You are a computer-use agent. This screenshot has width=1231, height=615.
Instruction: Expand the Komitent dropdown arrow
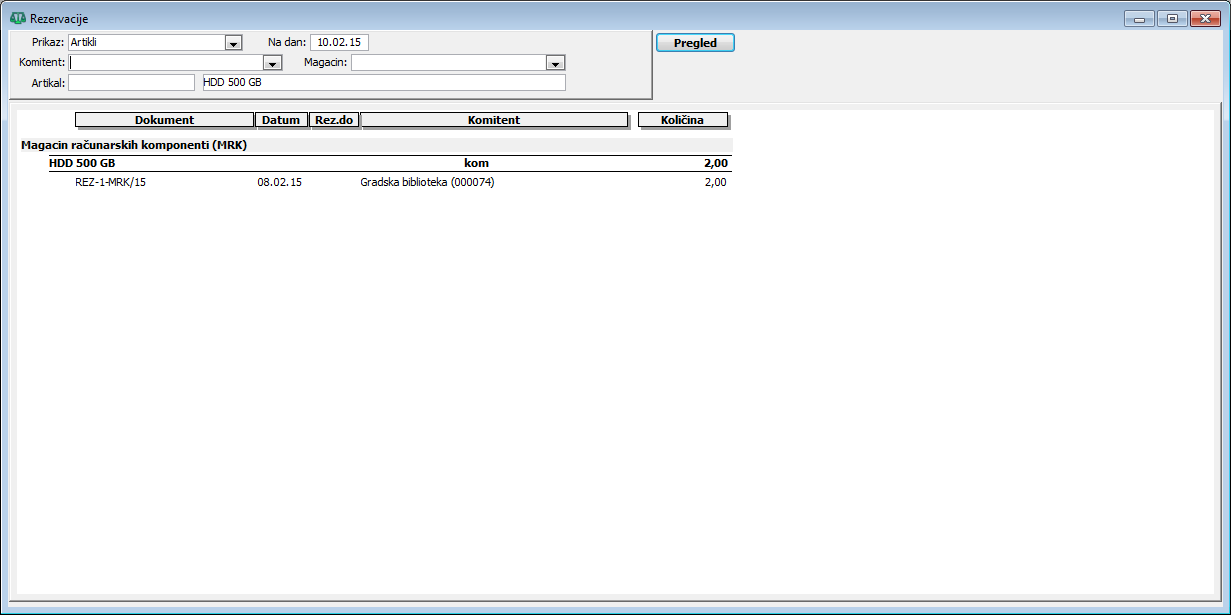[272, 63]
